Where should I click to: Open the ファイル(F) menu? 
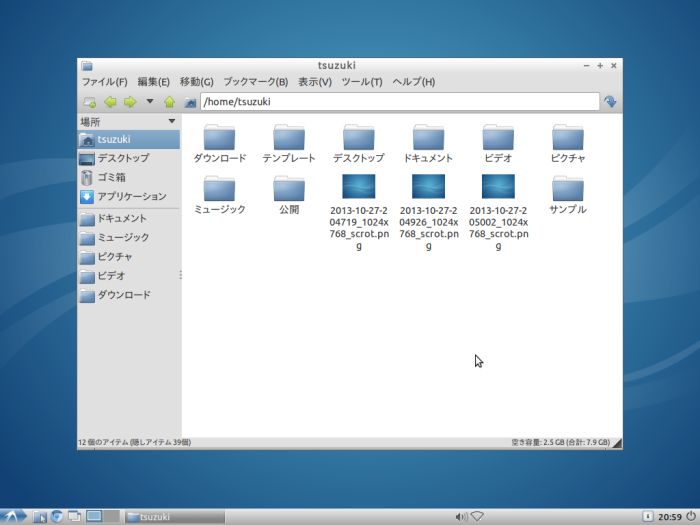tap(104, 82)
